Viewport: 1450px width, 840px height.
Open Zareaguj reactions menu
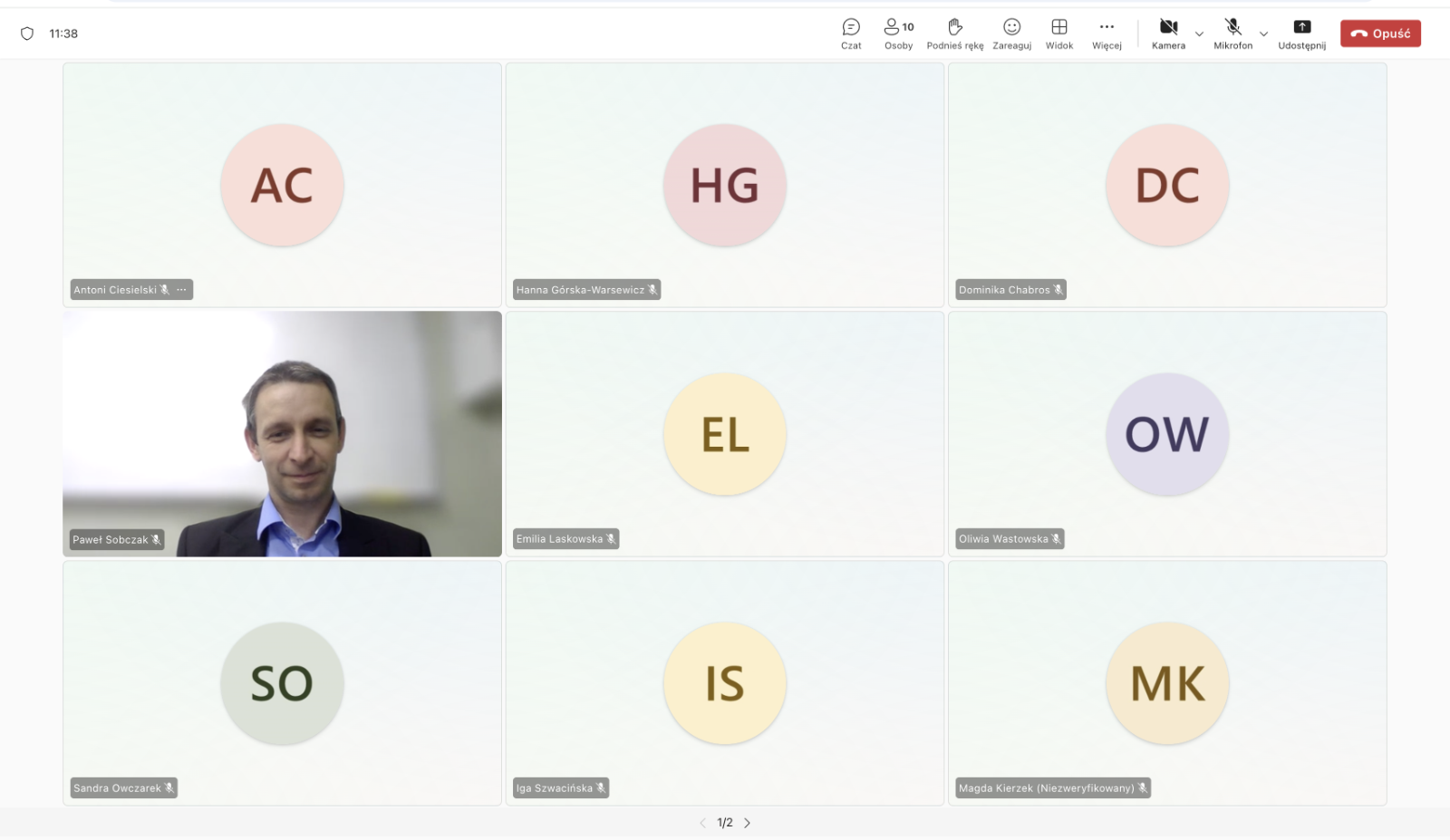click(1011, 34)
